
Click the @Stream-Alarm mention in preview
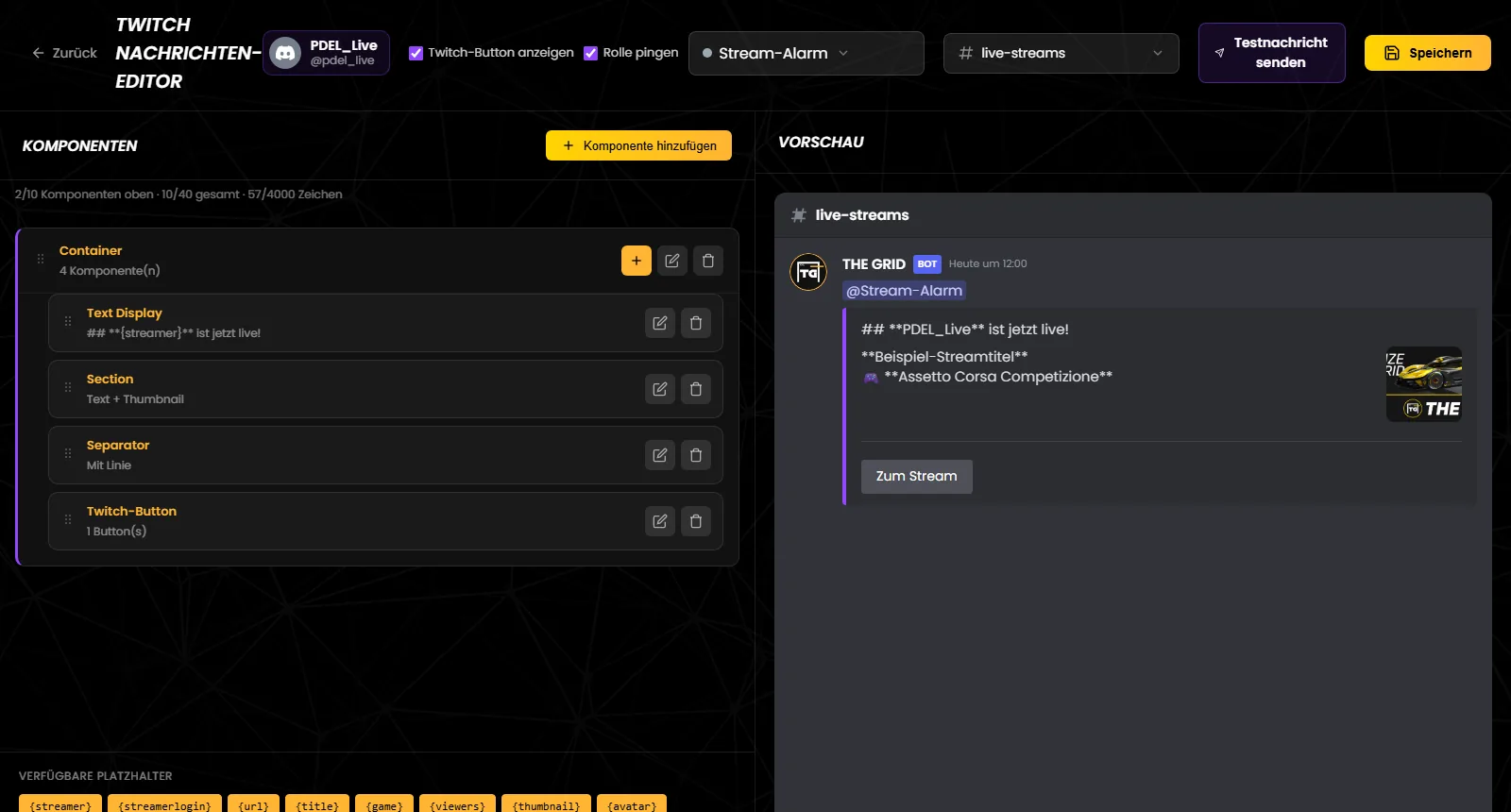tap(904, 291)
